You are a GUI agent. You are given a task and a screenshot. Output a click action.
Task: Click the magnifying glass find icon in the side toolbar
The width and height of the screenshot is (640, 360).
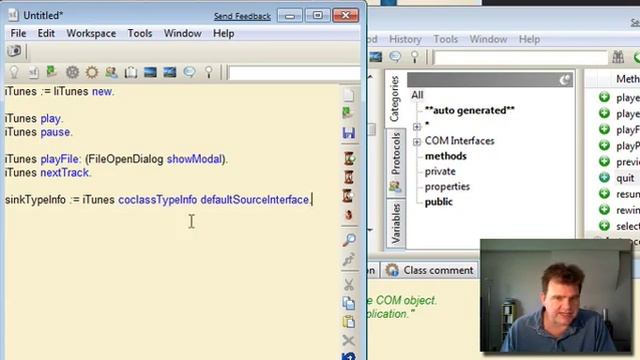pyautogui.click(x=349, y=239)
